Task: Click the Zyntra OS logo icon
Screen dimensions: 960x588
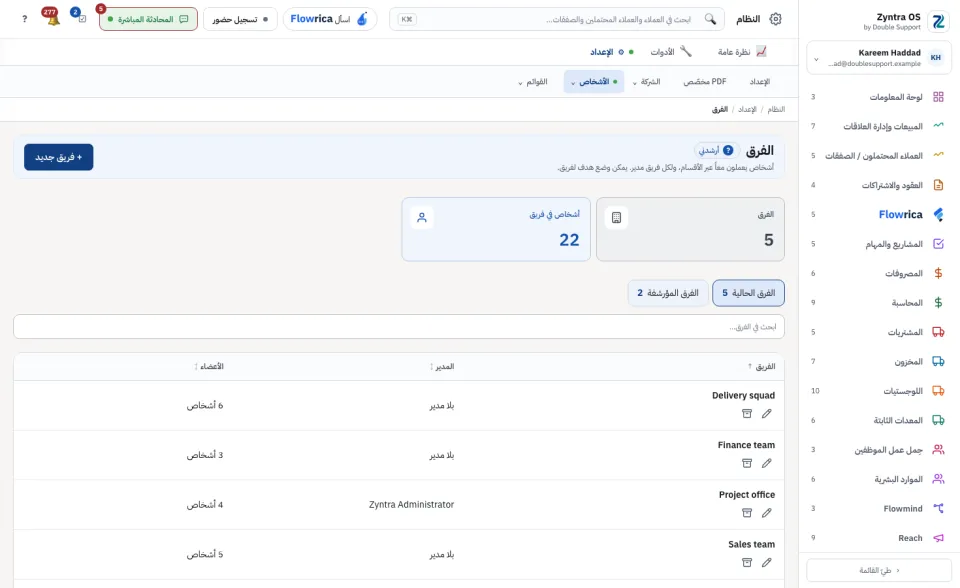Action: click(x=938, y=21)
